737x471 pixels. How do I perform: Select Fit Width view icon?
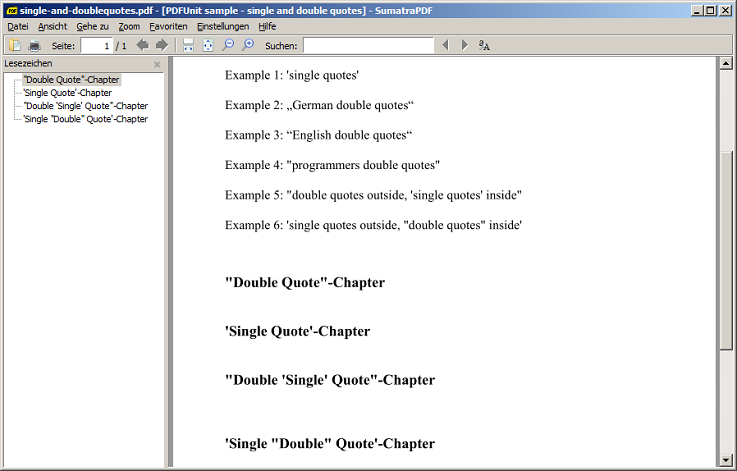click(188, 45)
